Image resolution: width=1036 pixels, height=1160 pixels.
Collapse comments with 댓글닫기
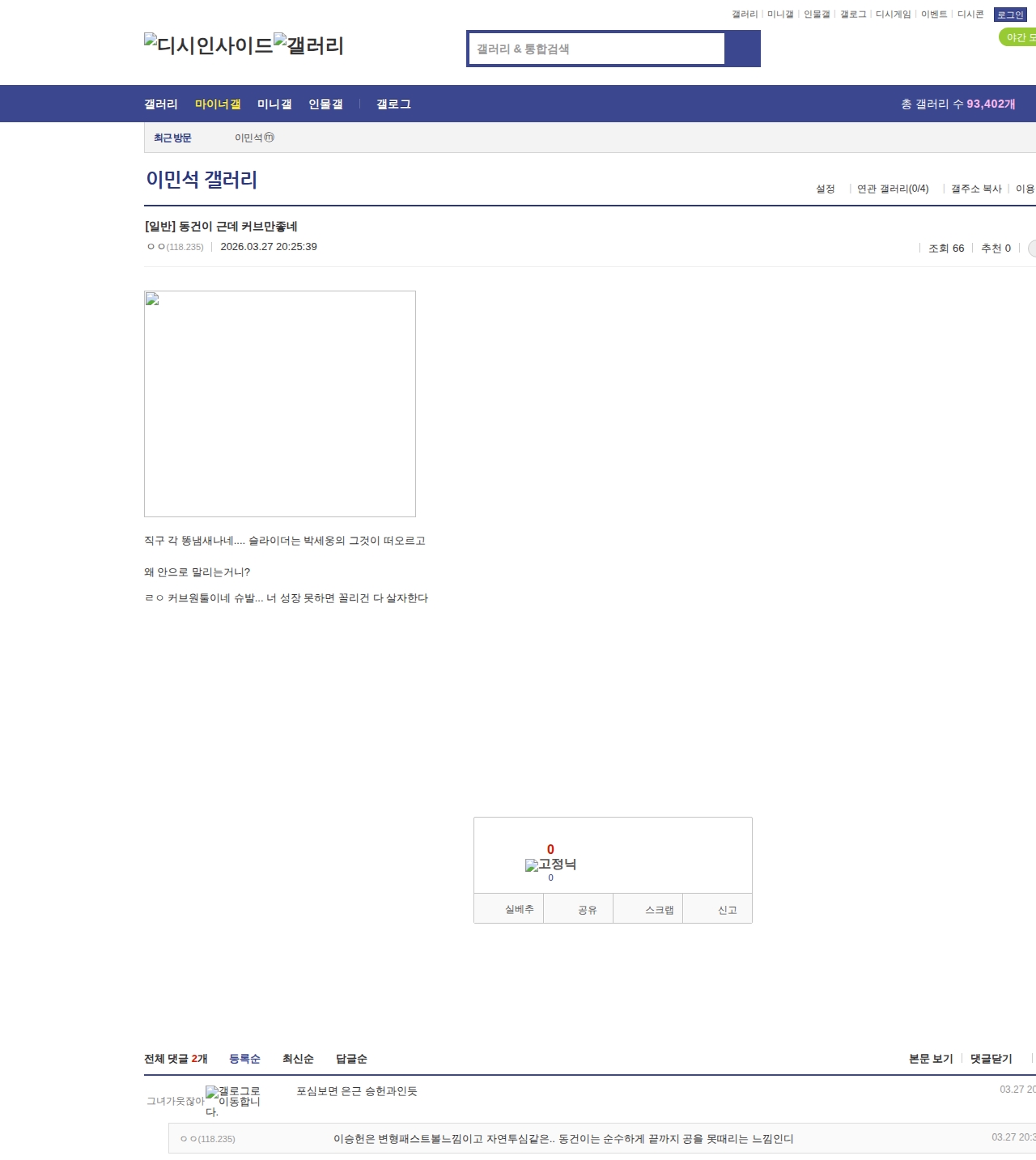991,1059
